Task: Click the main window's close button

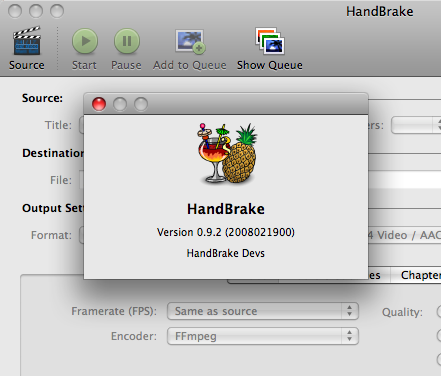Action: tap(15, 11)
